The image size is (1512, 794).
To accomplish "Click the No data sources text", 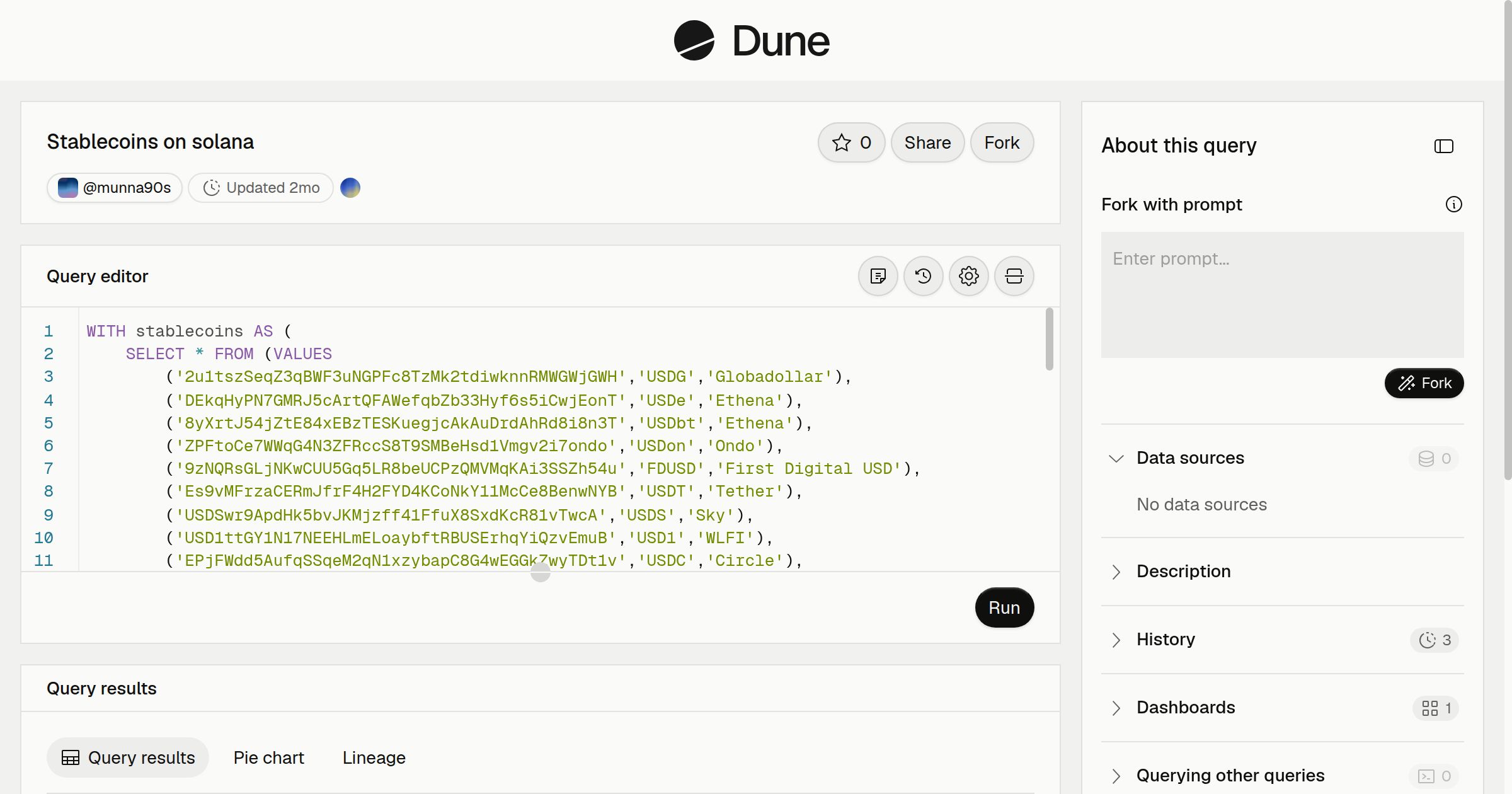I will pyautogui.click(x=1201, y=504).
